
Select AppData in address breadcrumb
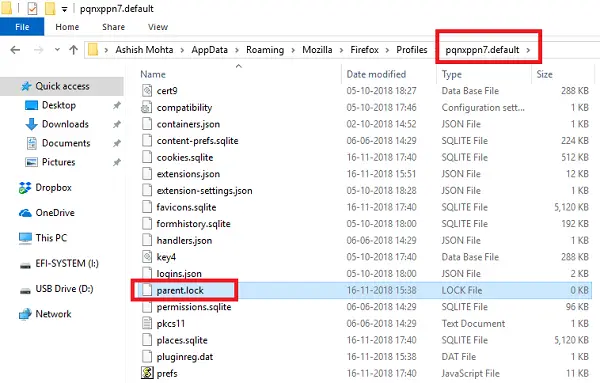coord(209,50)
